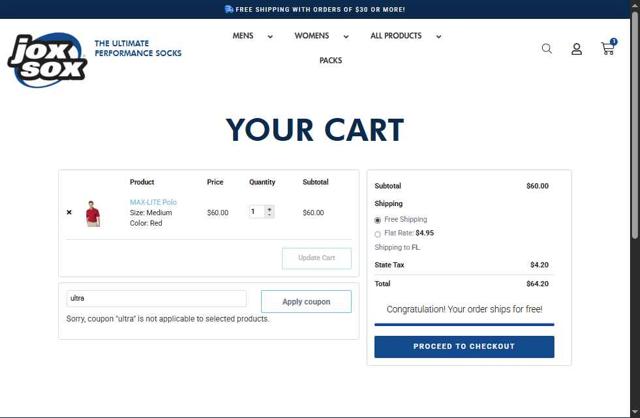Viewport: 640px width, 418px height.
Task: Click the quantity stepper field
Action: [x=262, y=211]
